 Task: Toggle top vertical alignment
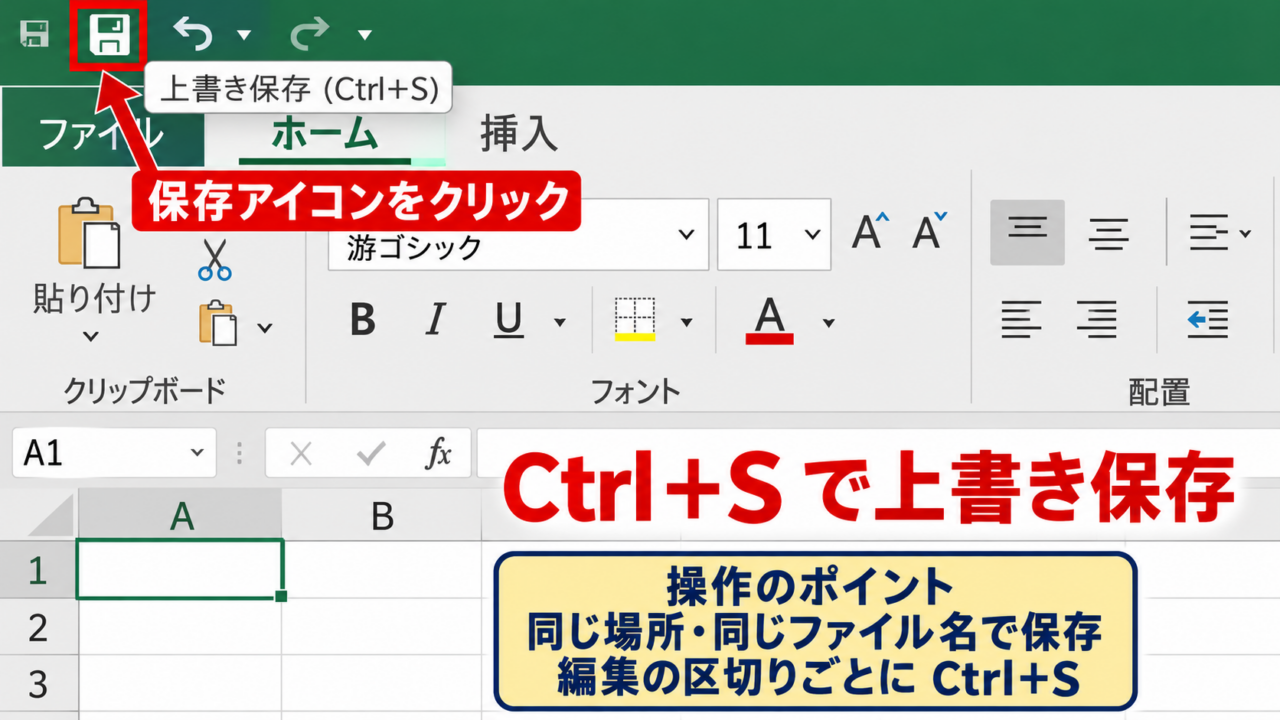1027,232
